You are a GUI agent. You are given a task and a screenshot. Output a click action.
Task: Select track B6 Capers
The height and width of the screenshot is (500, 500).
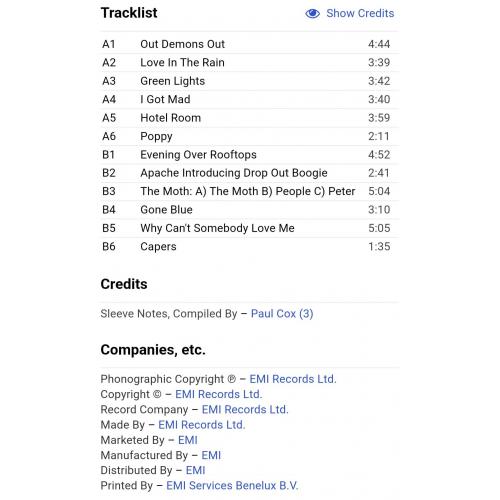250,247
